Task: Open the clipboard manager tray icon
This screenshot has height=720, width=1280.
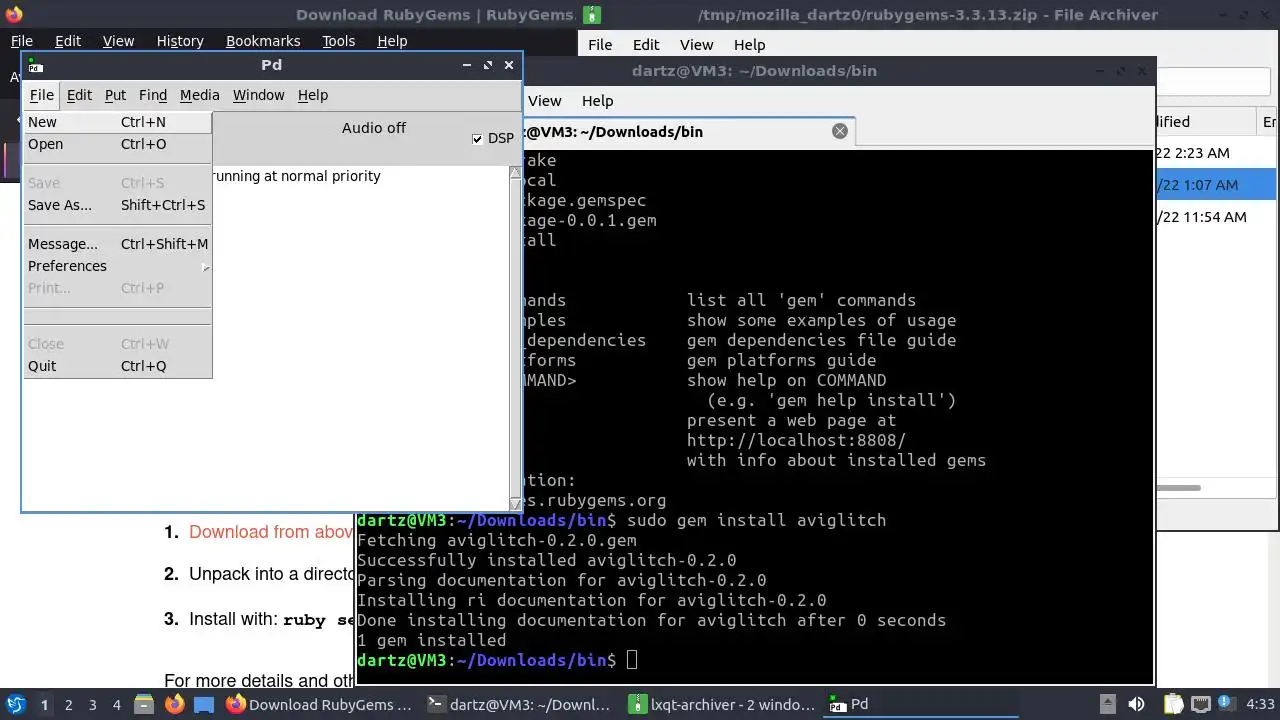Action: (1173, 705)
